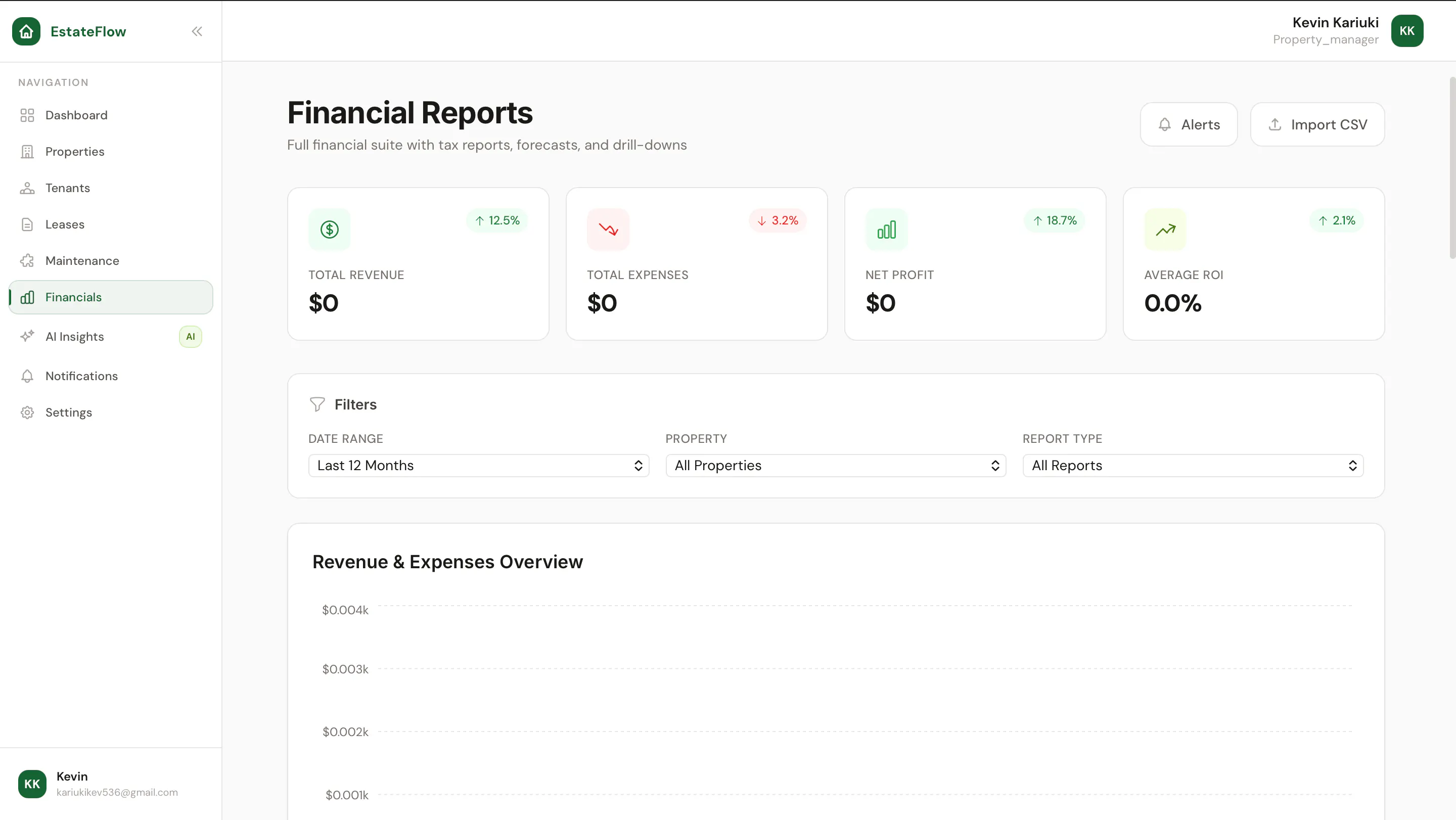Click the Financial Reports heading
Image resolution: width=1456 pixels, height=820 pixels.
[x=410, y=112]
